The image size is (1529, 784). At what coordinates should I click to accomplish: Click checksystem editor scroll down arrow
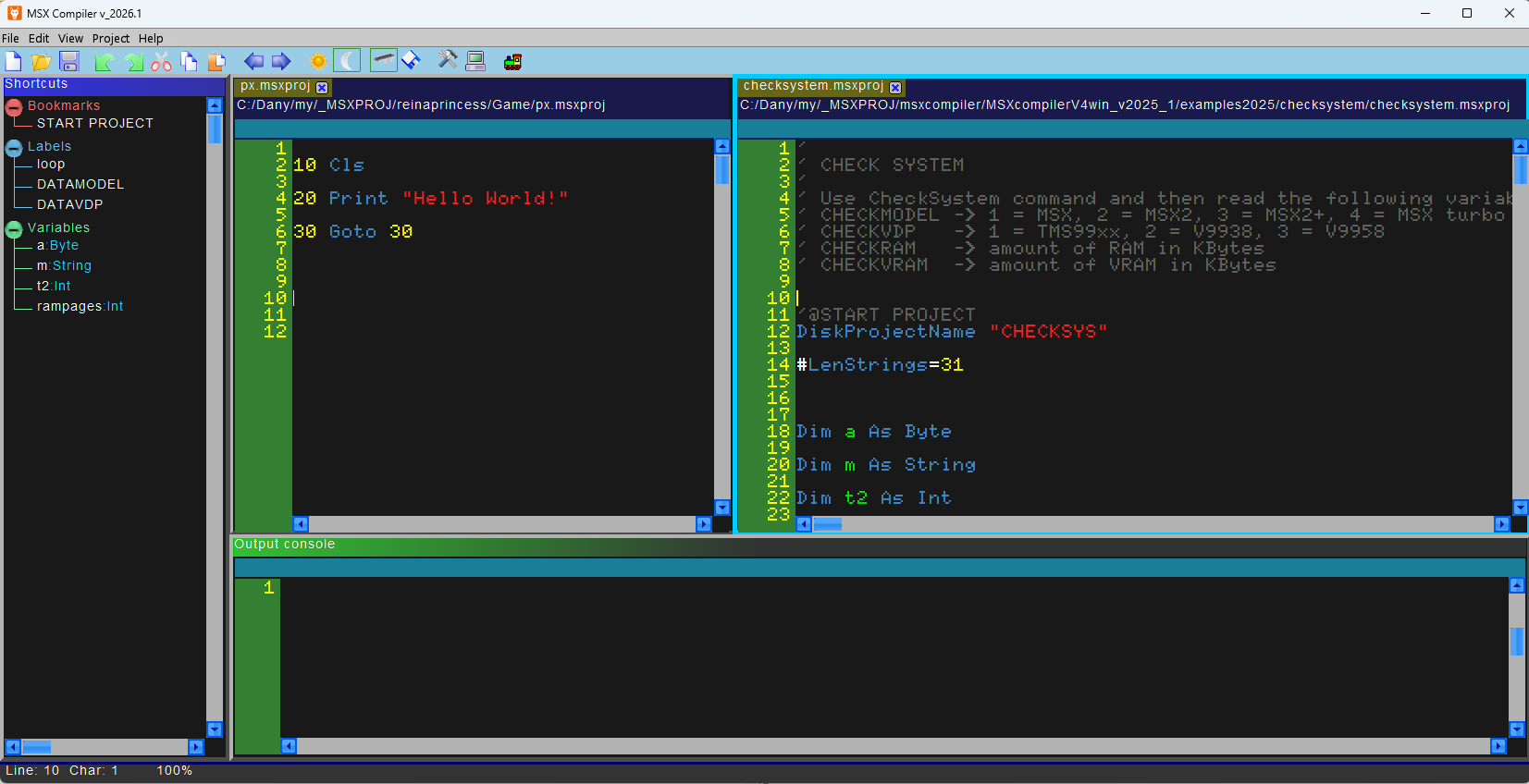click(1521, 508)
